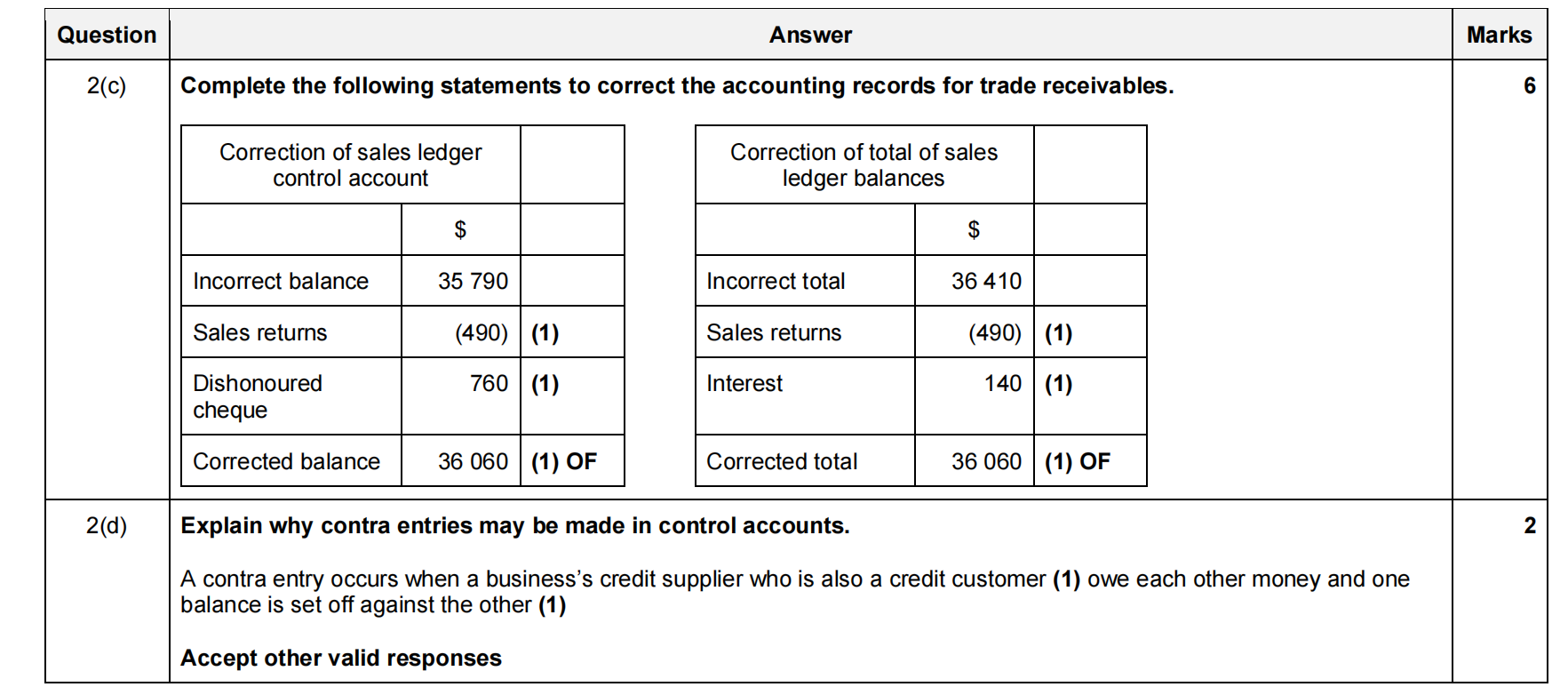Click the incorrect balance value 35 790
1568x695 pixels.
[473, 282]
